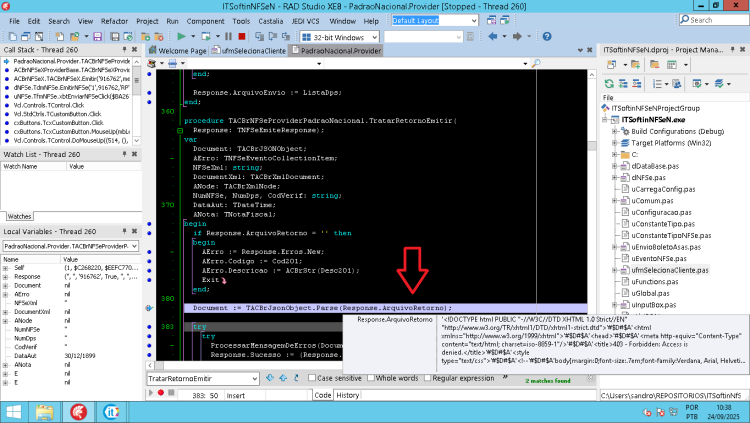Expand the Self variable node
Viewport: 750px width, 423px height.
coord(5,268)
